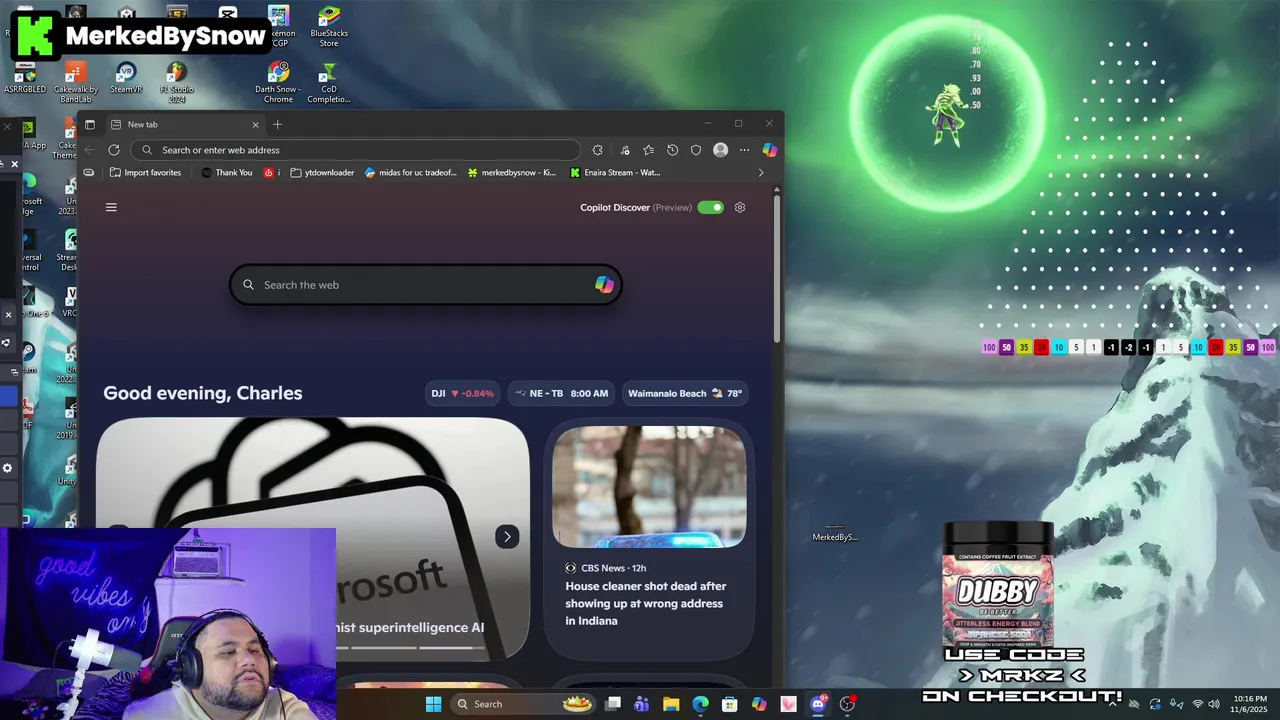Open Copilot app on taskbar
Image resolution: width=1280 pixels, height=720 pixels.
click(x=759, y=704)
